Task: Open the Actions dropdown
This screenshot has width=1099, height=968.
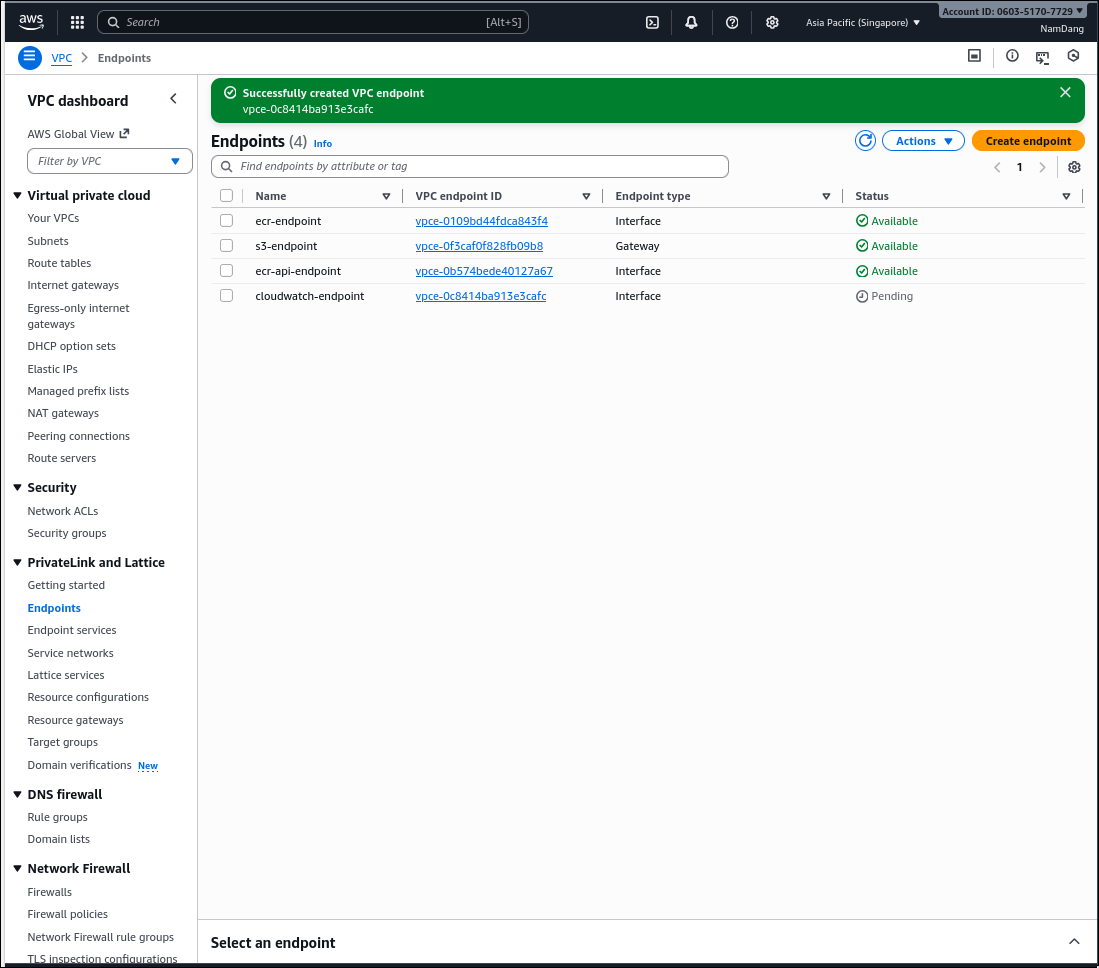Action: click(922, 140)
